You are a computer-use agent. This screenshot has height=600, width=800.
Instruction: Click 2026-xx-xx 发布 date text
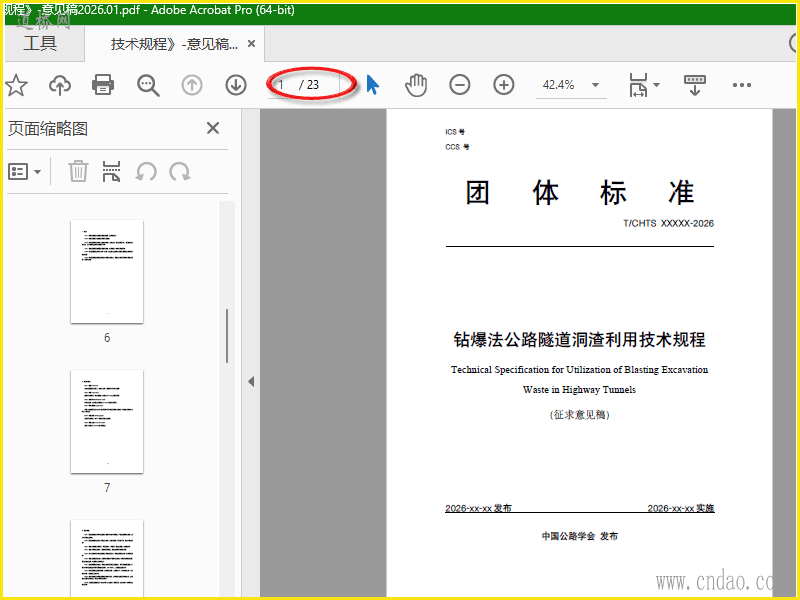(478, 508)
